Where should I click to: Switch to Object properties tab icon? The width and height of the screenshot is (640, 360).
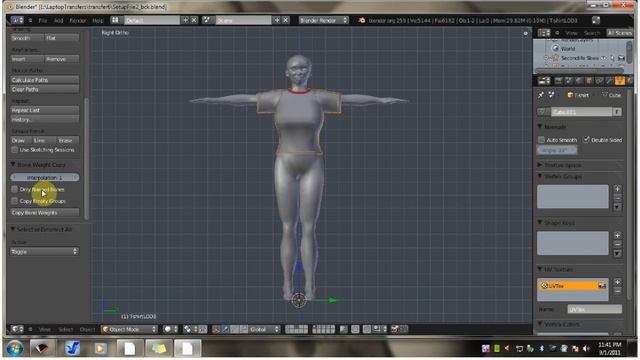pos(589,81)
